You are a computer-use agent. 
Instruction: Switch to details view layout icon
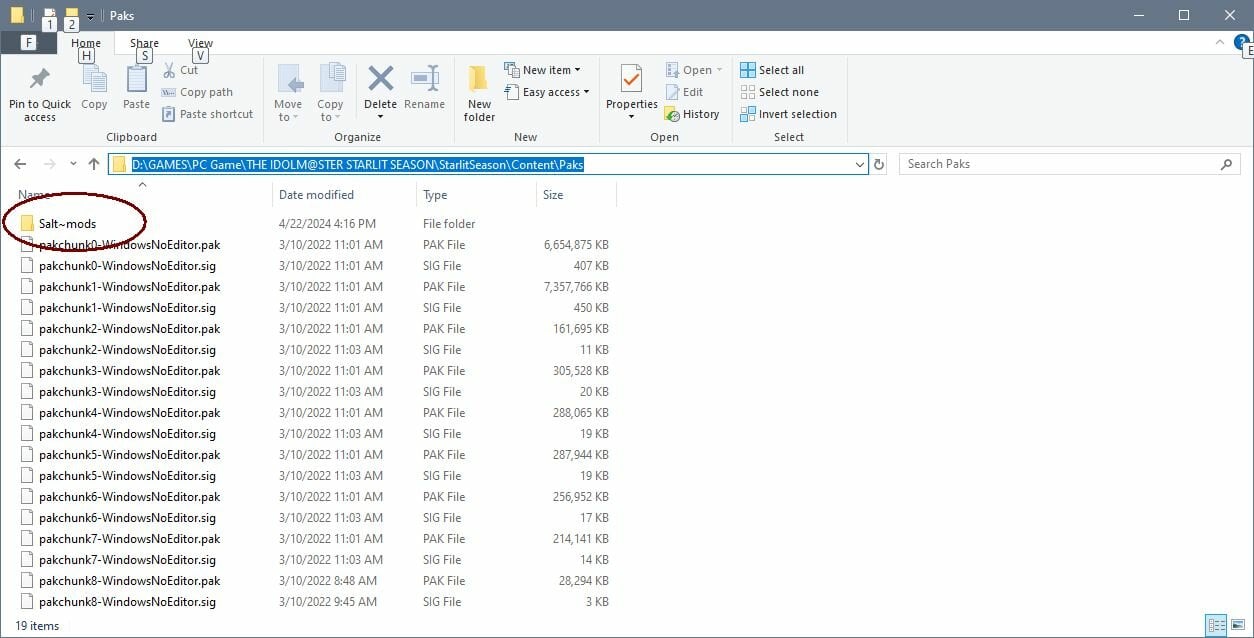(1217, 626)
